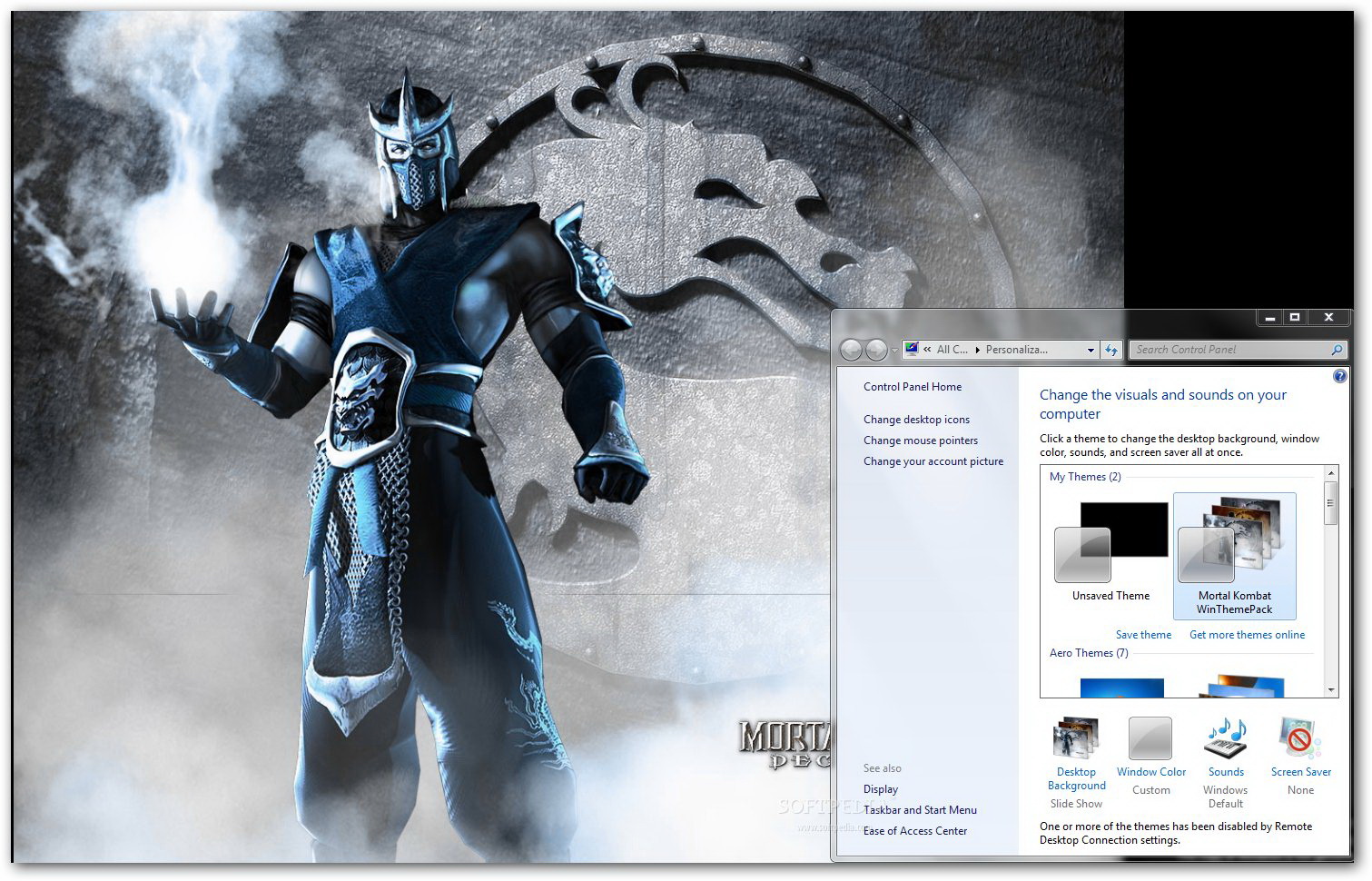Screen dimensions: 1372x881
Task: Select the Mortal Kombat WinThemePack theme
Action: tap(1234, 556)
